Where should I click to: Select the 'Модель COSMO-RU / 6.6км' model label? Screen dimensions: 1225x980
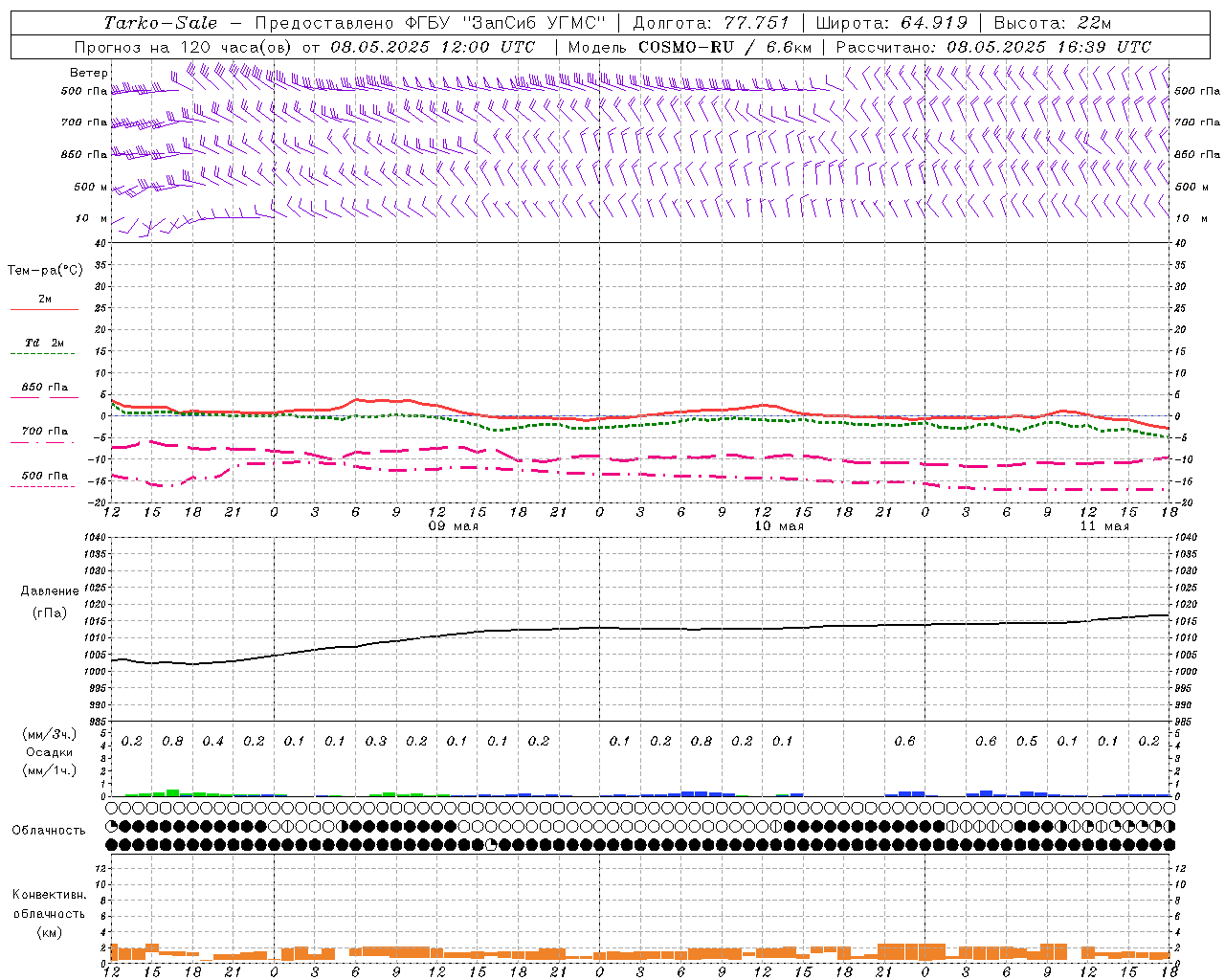pyautogui.click(x=690, y=47)
